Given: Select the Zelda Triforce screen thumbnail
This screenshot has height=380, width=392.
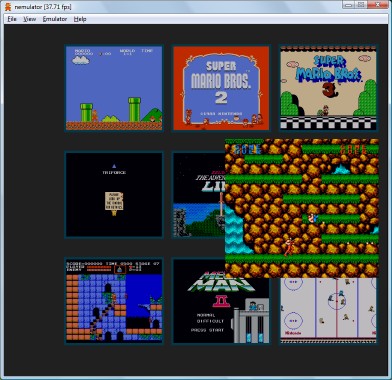Looking at the screenshot, I should [x=114, y=195].
